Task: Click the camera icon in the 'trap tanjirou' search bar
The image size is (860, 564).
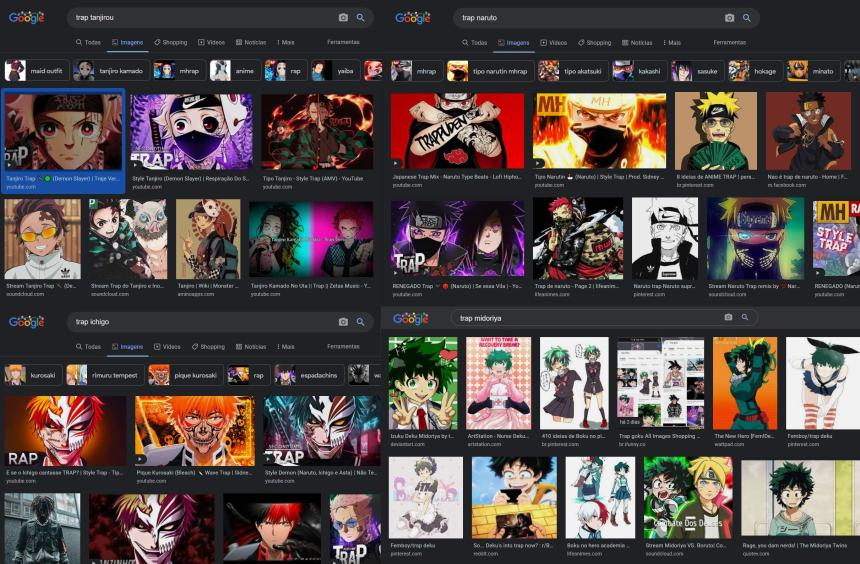Action: tap(343, 18)
